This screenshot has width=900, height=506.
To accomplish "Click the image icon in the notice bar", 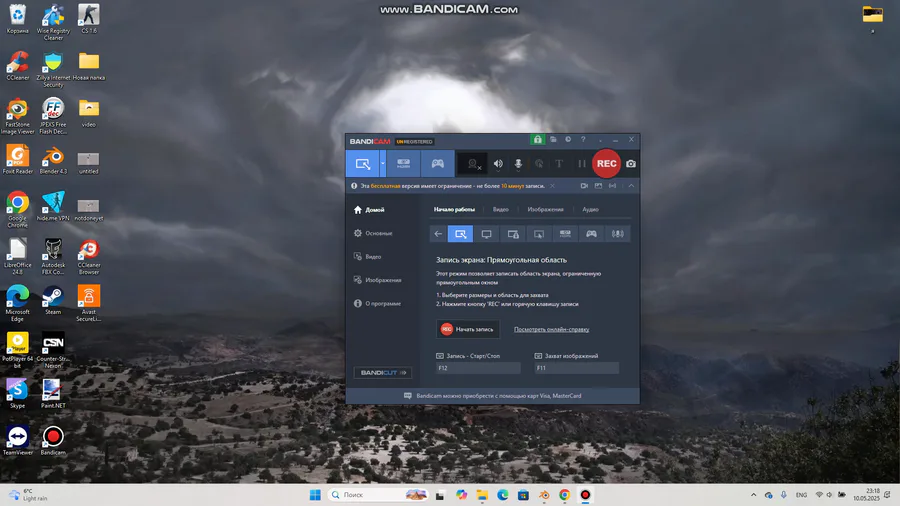I will pos(598,186).
